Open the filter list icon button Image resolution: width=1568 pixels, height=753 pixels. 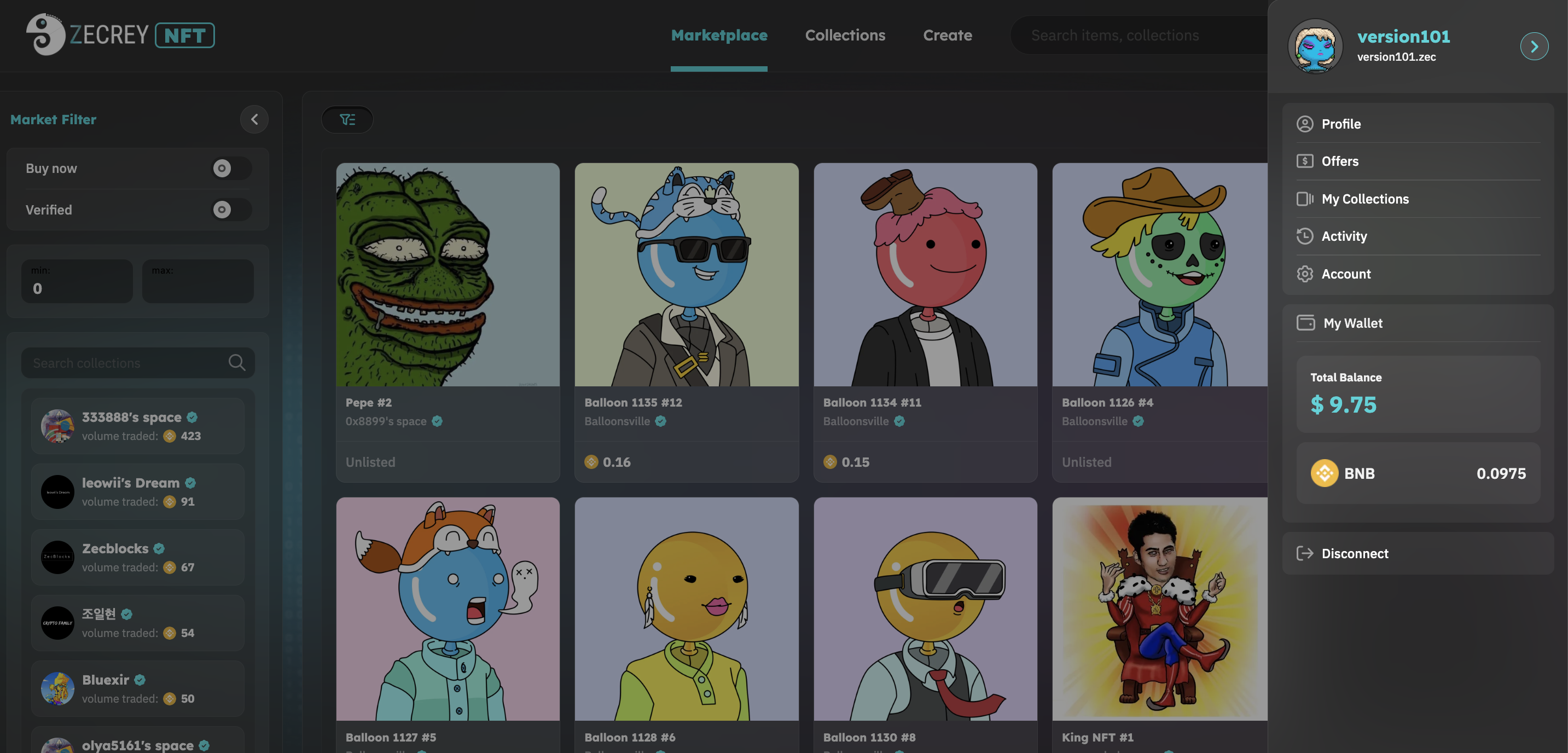[347, 119]
